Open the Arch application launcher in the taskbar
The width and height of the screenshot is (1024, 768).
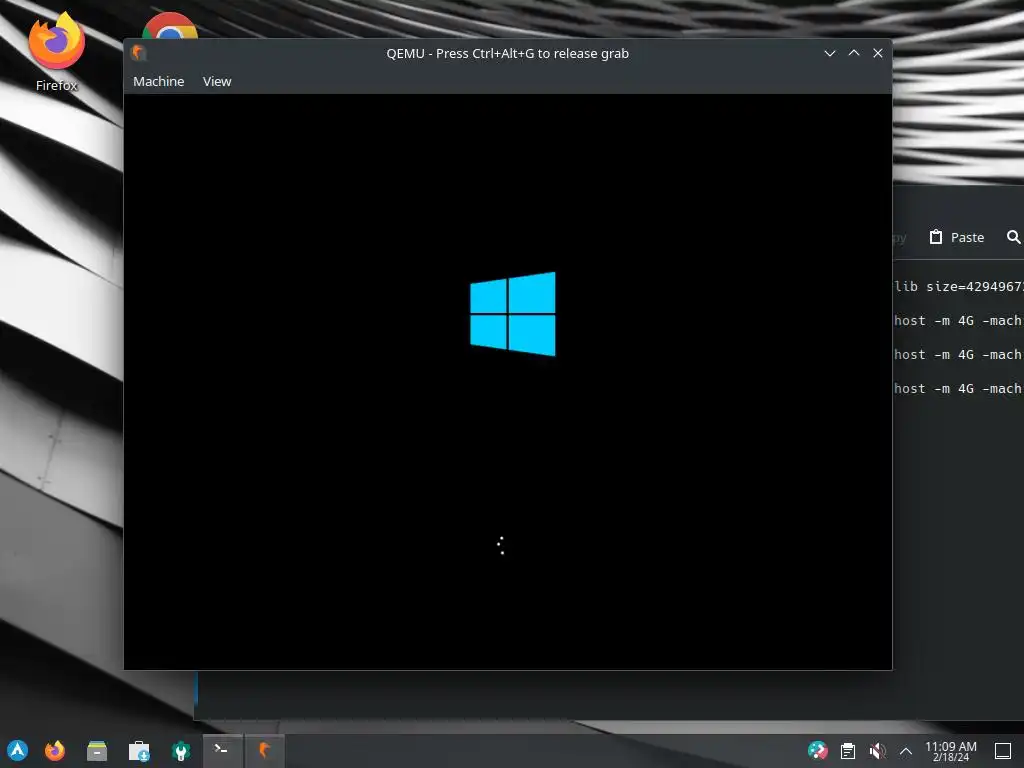pyautogui.click(x=18, y=750)
